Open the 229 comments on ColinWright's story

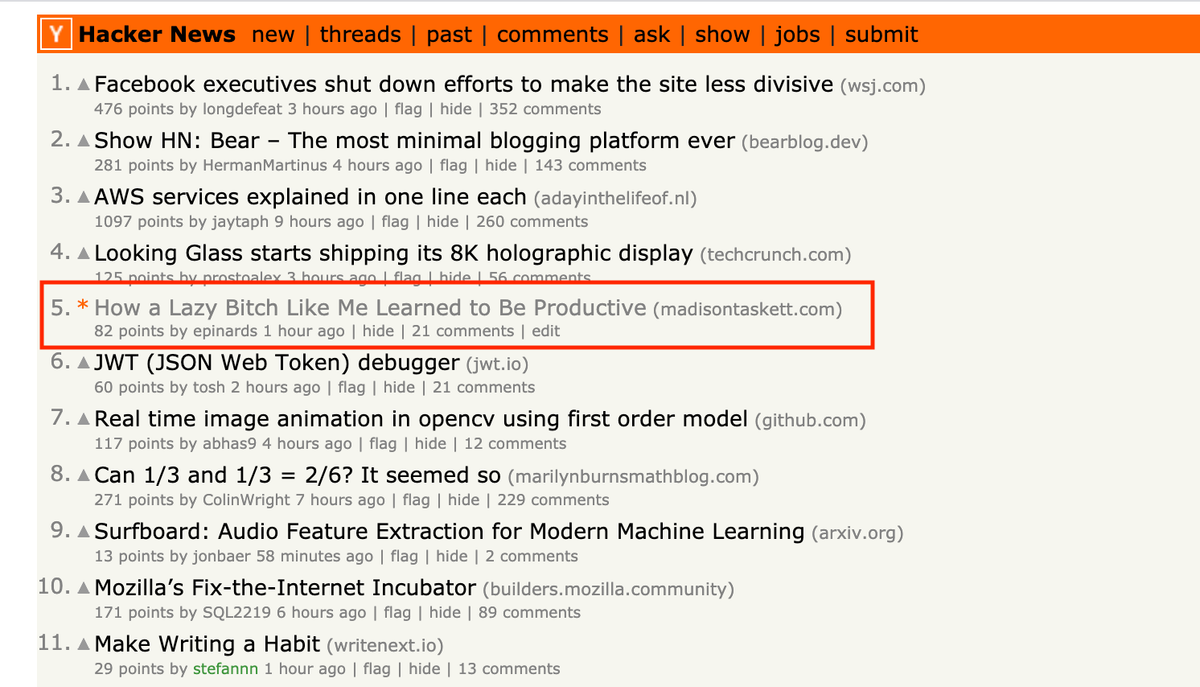[x=553, y=499]
